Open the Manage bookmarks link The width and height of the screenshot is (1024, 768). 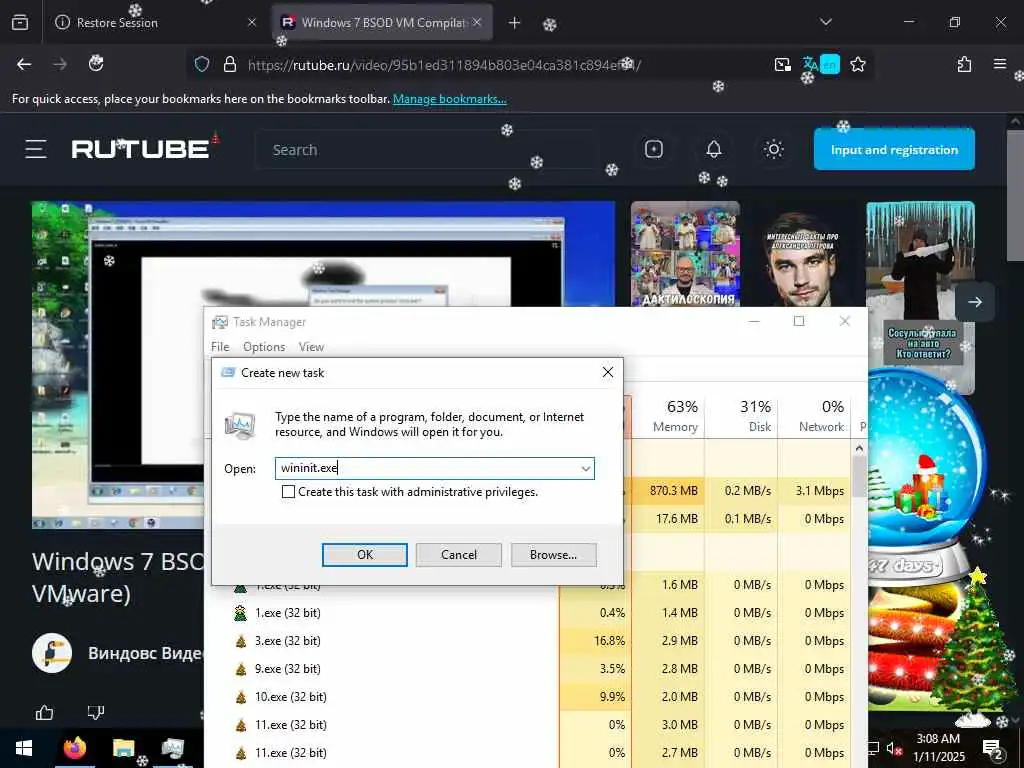[x=449, y=99]
